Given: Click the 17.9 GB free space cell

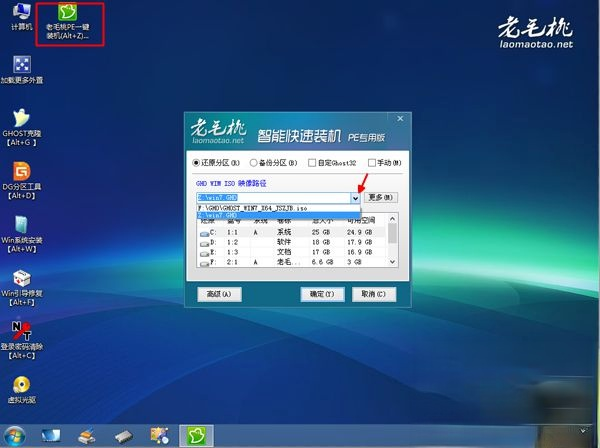Looking at the screenshot, I should (359, 242).
